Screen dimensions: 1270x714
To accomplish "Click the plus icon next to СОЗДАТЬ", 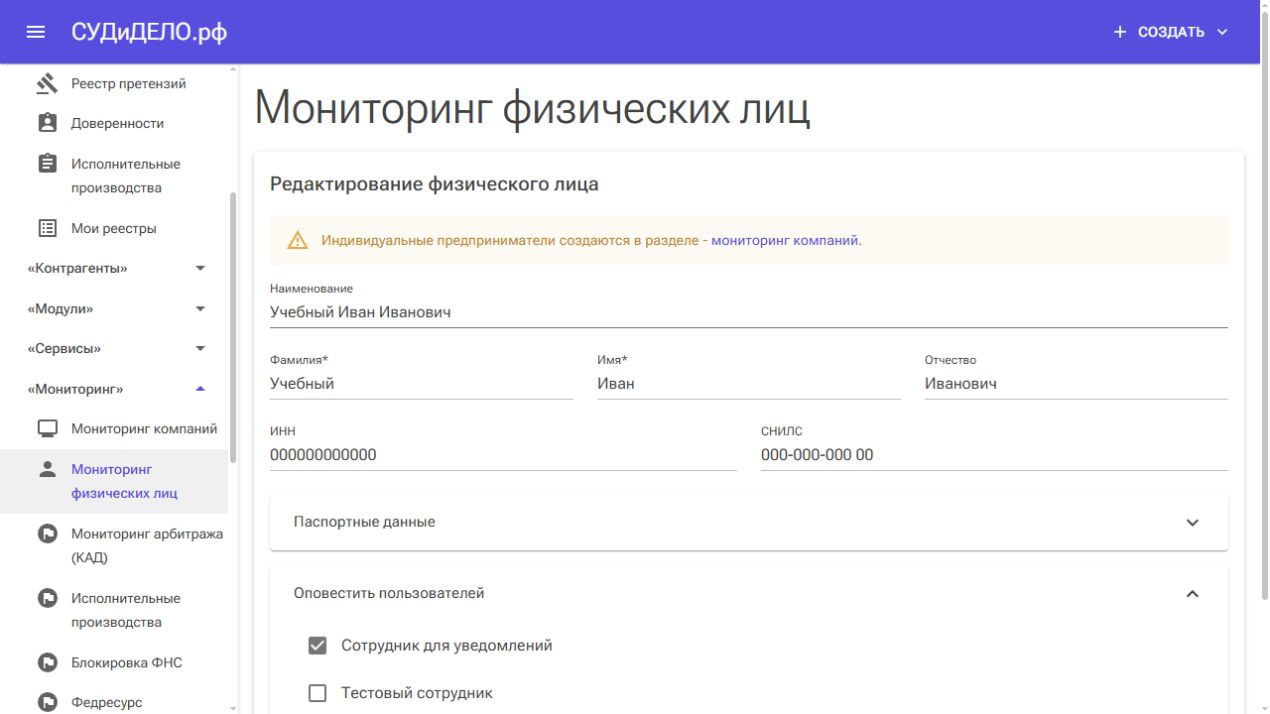I will [1120, 32].
